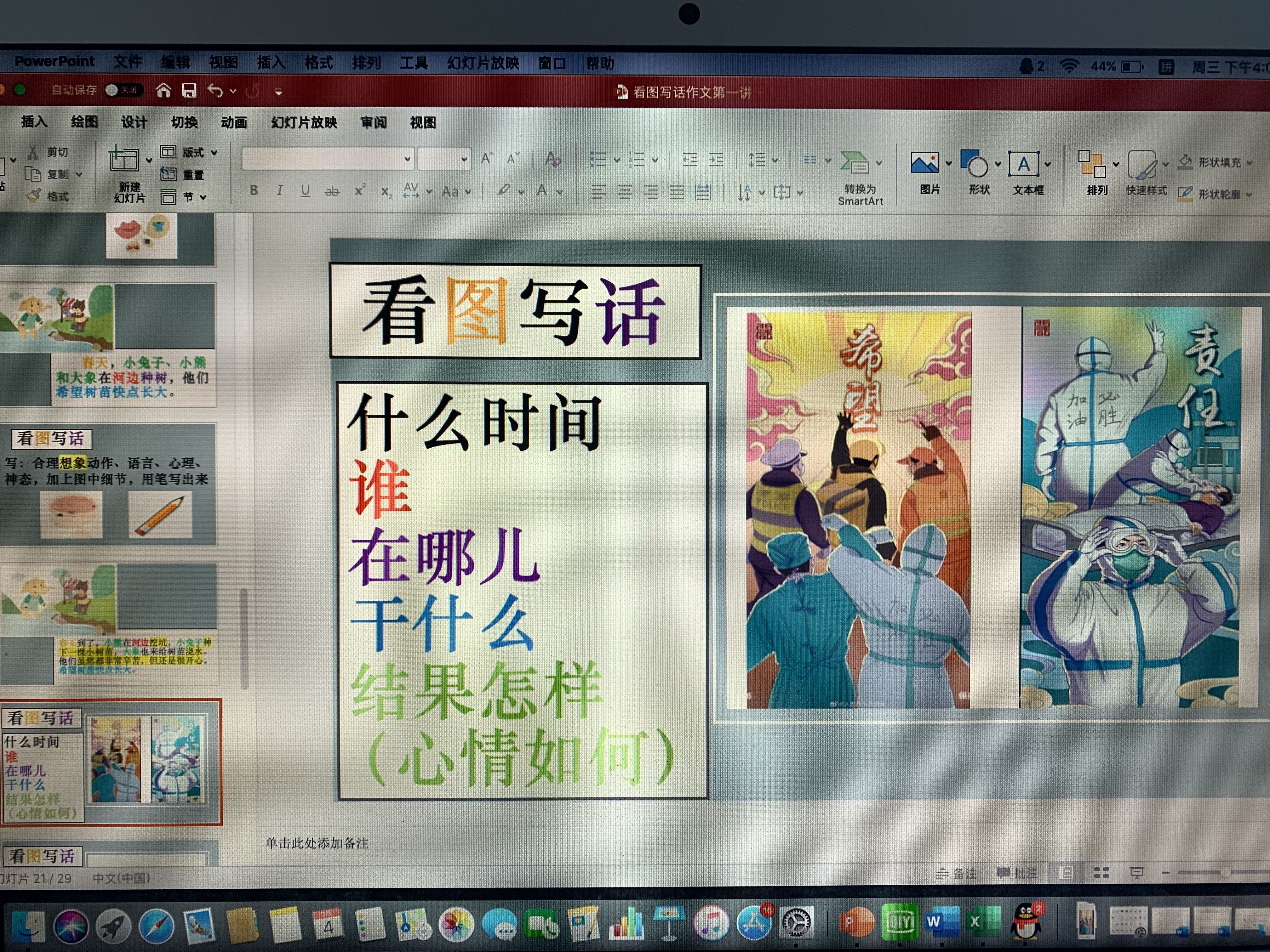
Task: Open the Shape Outline (形状轮廓) dropdown
Action: click(x=1249, y=195)
